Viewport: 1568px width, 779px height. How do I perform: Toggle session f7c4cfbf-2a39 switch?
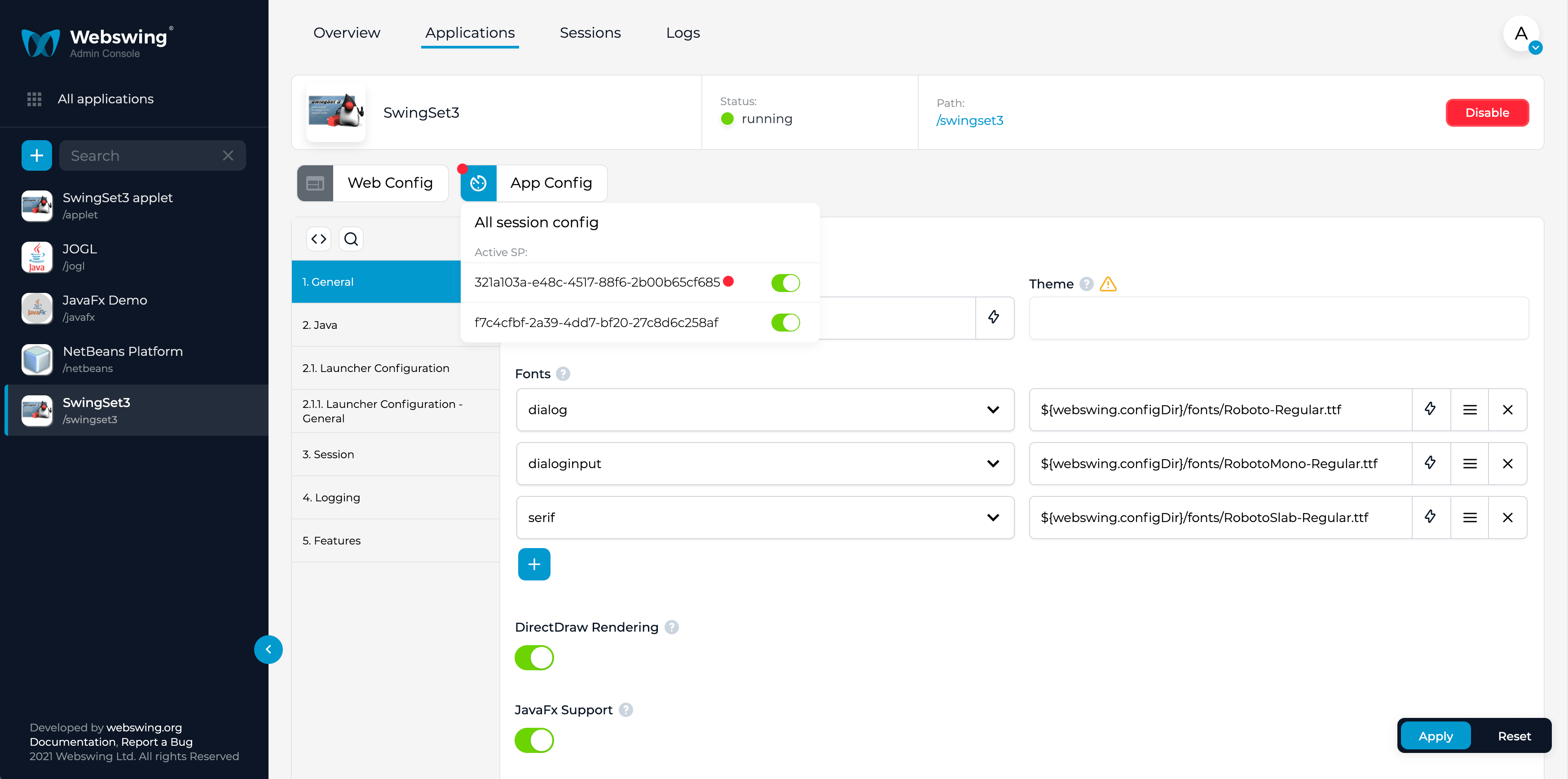pyautogui.click(x=786, y=322)
